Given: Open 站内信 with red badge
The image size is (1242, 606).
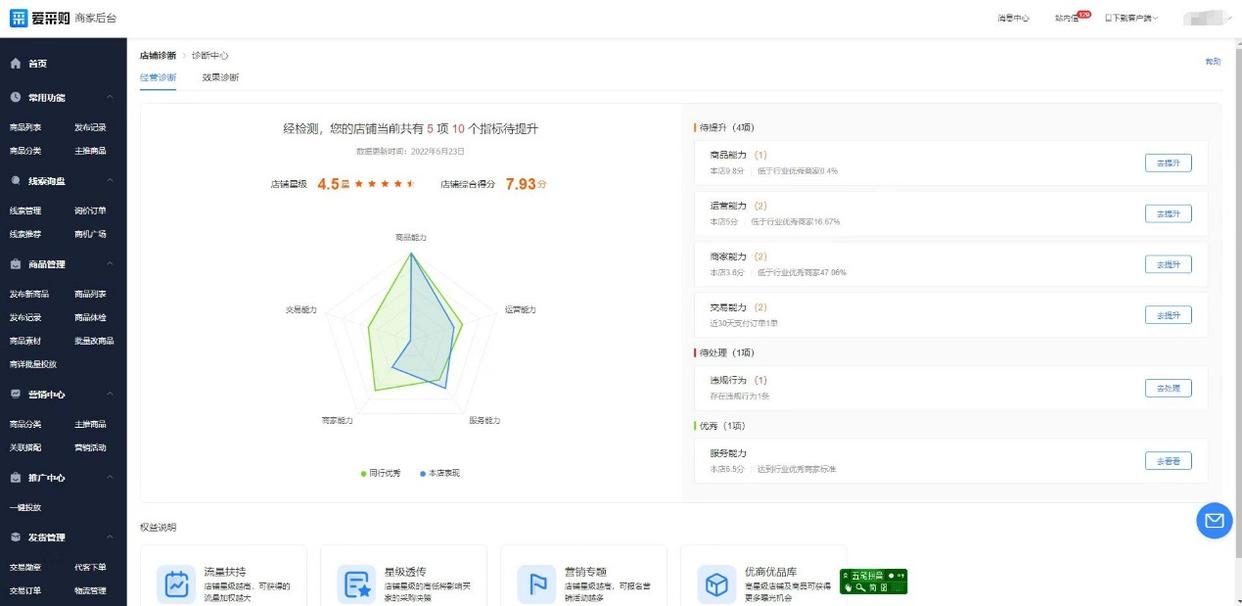Looking at the screenshot, I should click(1068, 18).
